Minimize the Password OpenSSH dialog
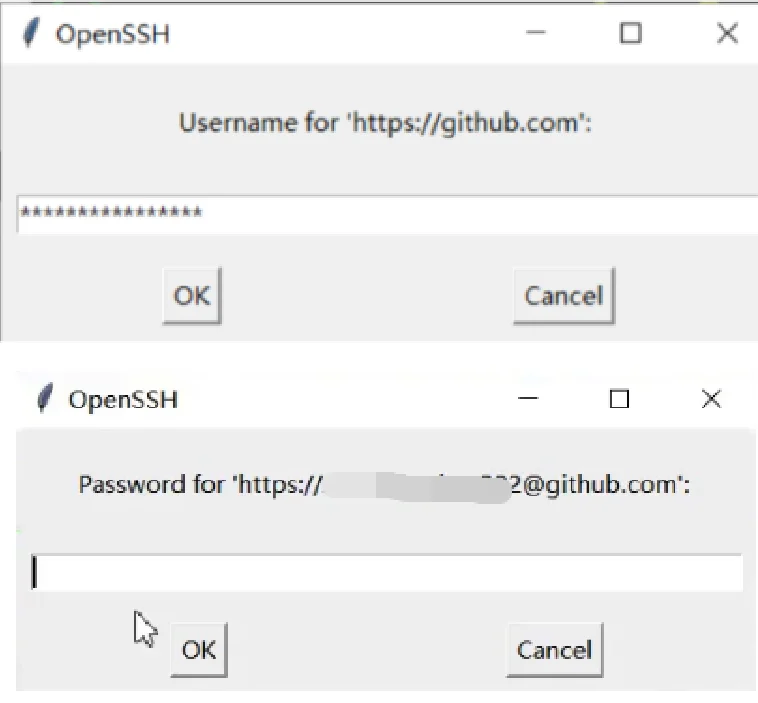Viewport: 758px width, 703px height. click(529, 399)
